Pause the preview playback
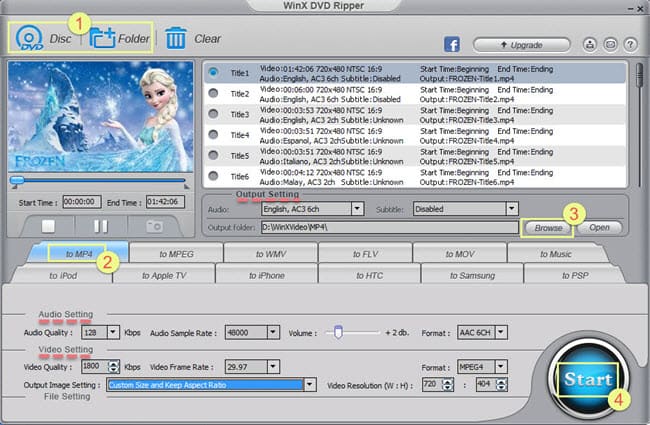 click(x=101, y=226)
